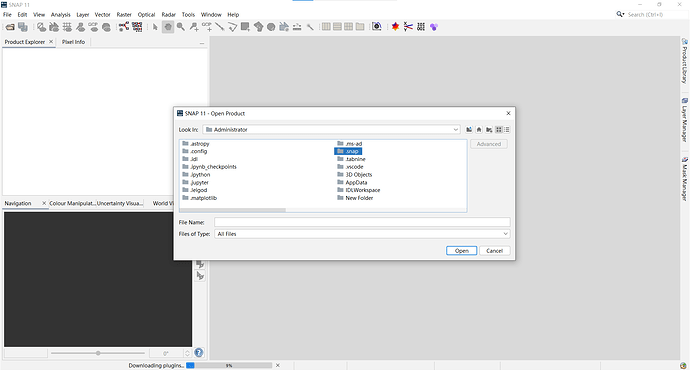
Task: Click the Navigation zoom slider handle
Action: [98, 353]
